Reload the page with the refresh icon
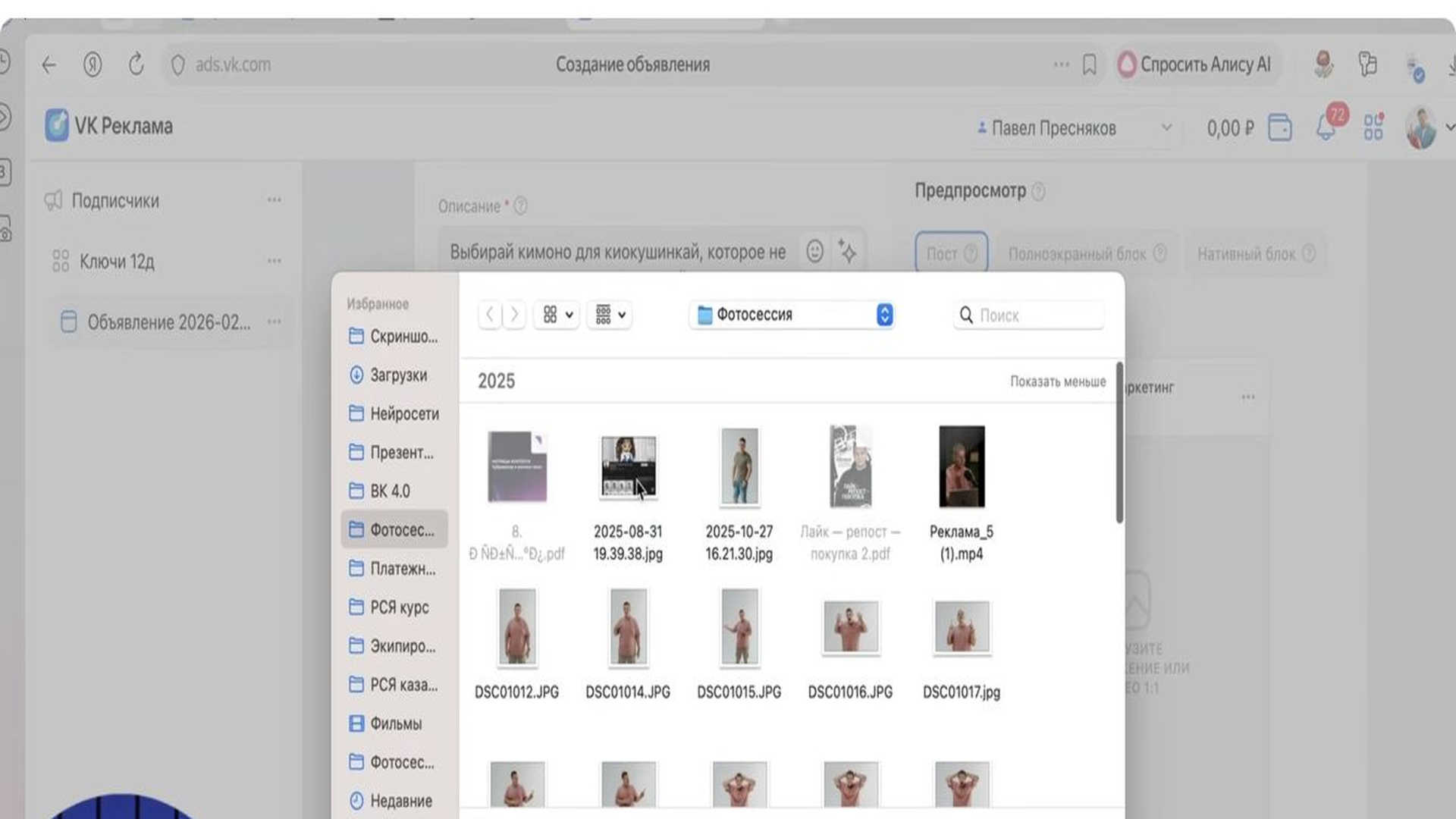The width and height of the screenshot is (1456, 819). [x=136, y=64]
